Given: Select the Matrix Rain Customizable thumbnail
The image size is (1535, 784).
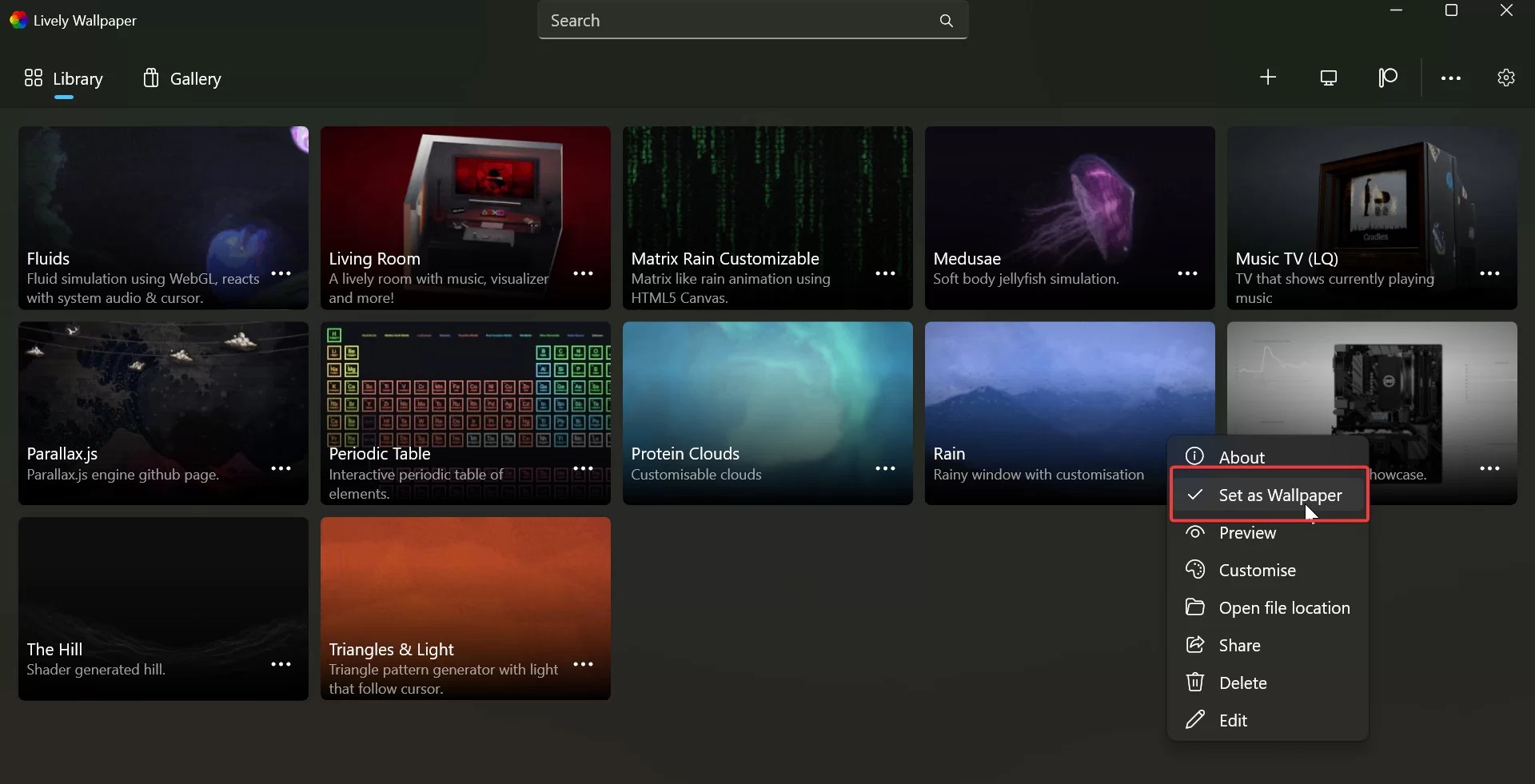Looking at the screenshot, I should point(767,217).
